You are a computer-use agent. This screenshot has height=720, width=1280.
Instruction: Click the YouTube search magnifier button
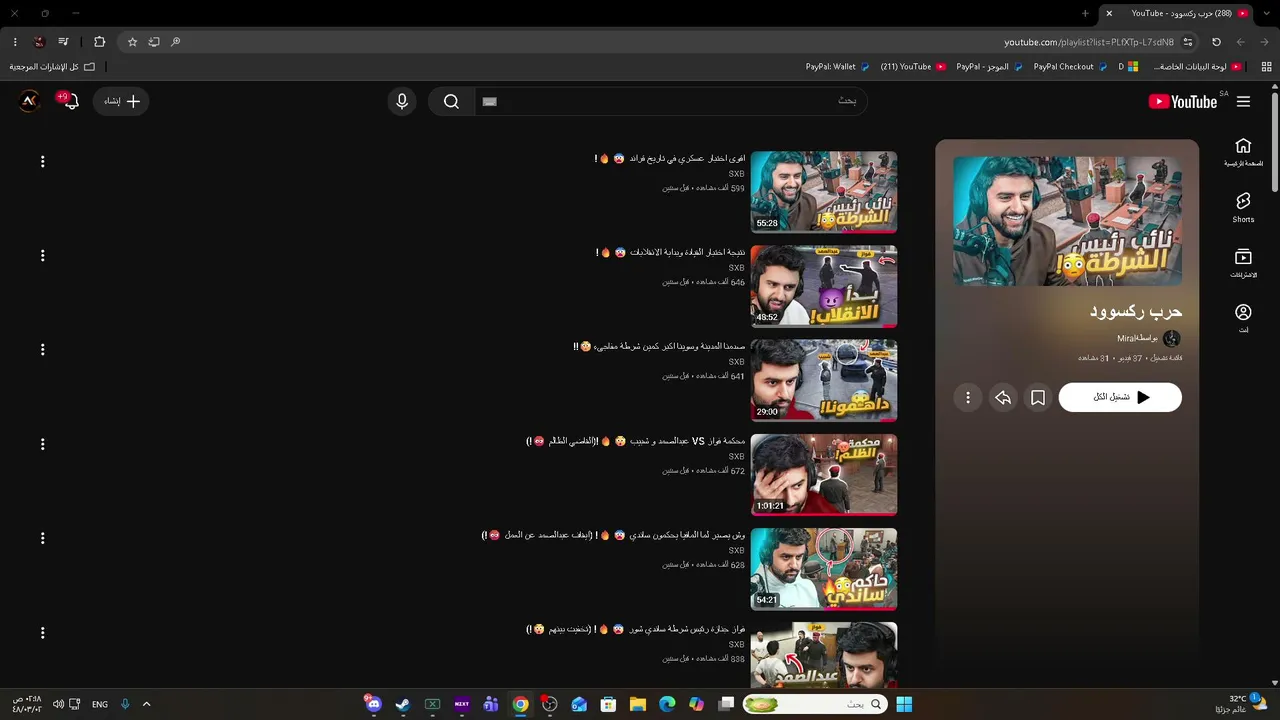pos(451,101)
